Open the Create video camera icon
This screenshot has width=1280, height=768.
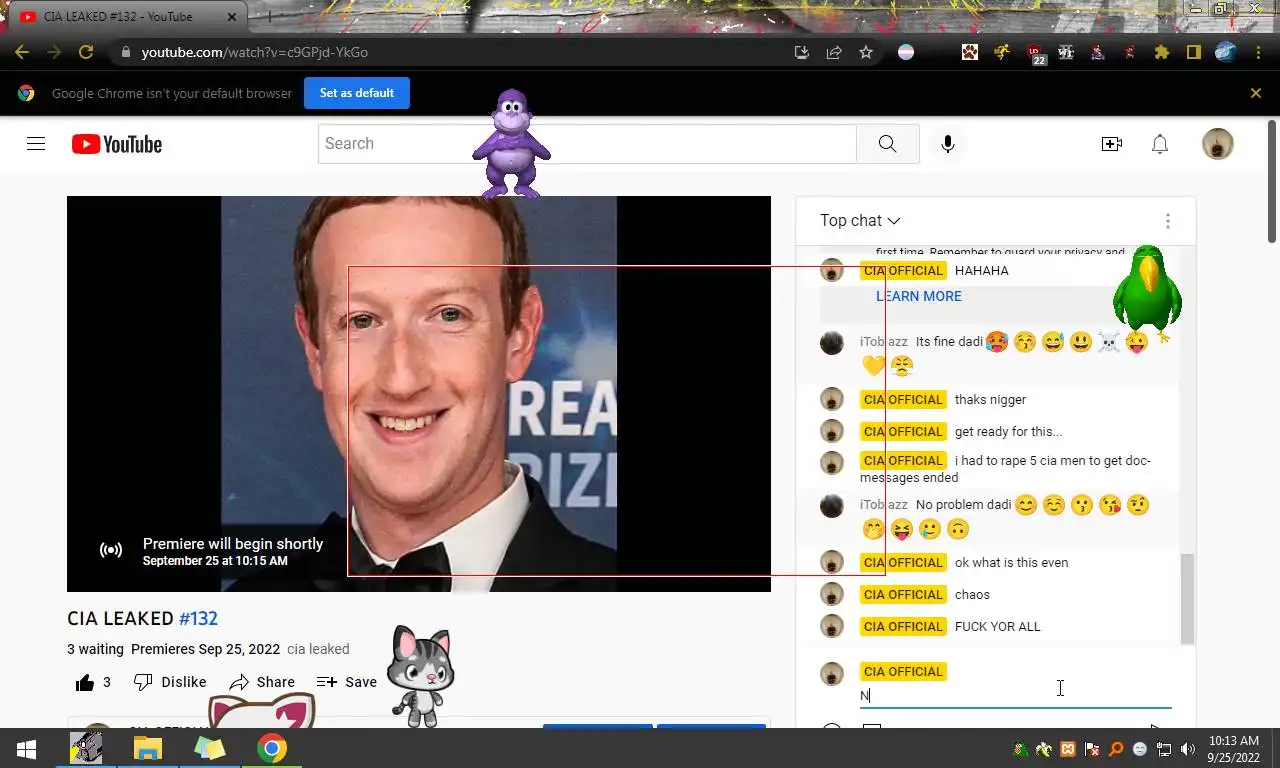(1112, 144)
